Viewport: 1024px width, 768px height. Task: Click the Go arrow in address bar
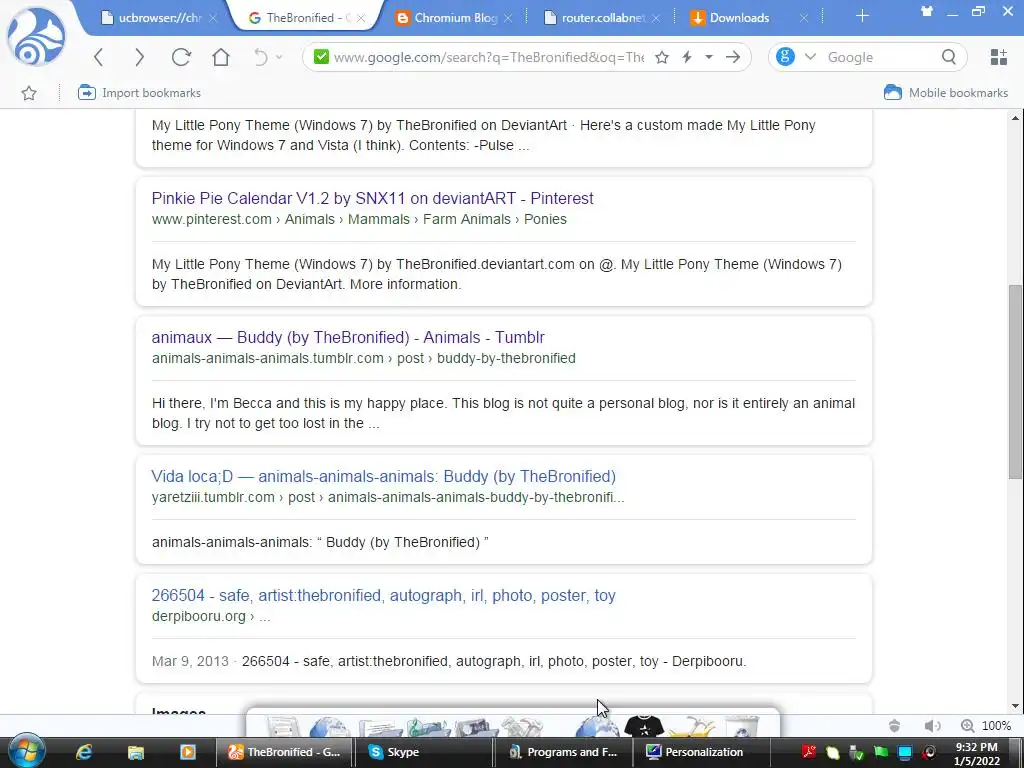[x=733, y=57]
